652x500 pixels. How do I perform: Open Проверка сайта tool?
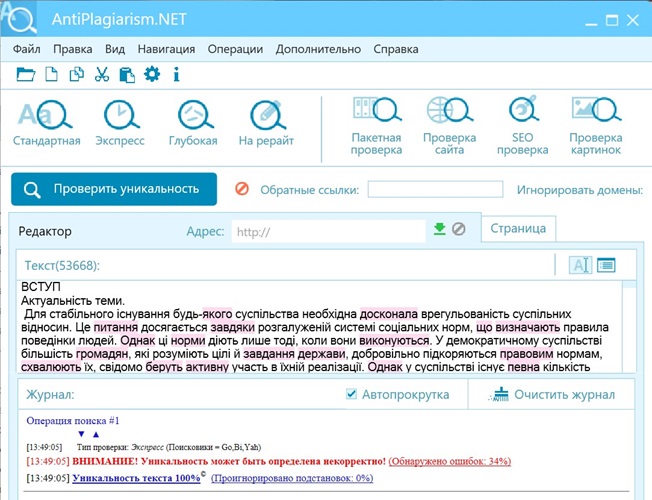[449, 126]
